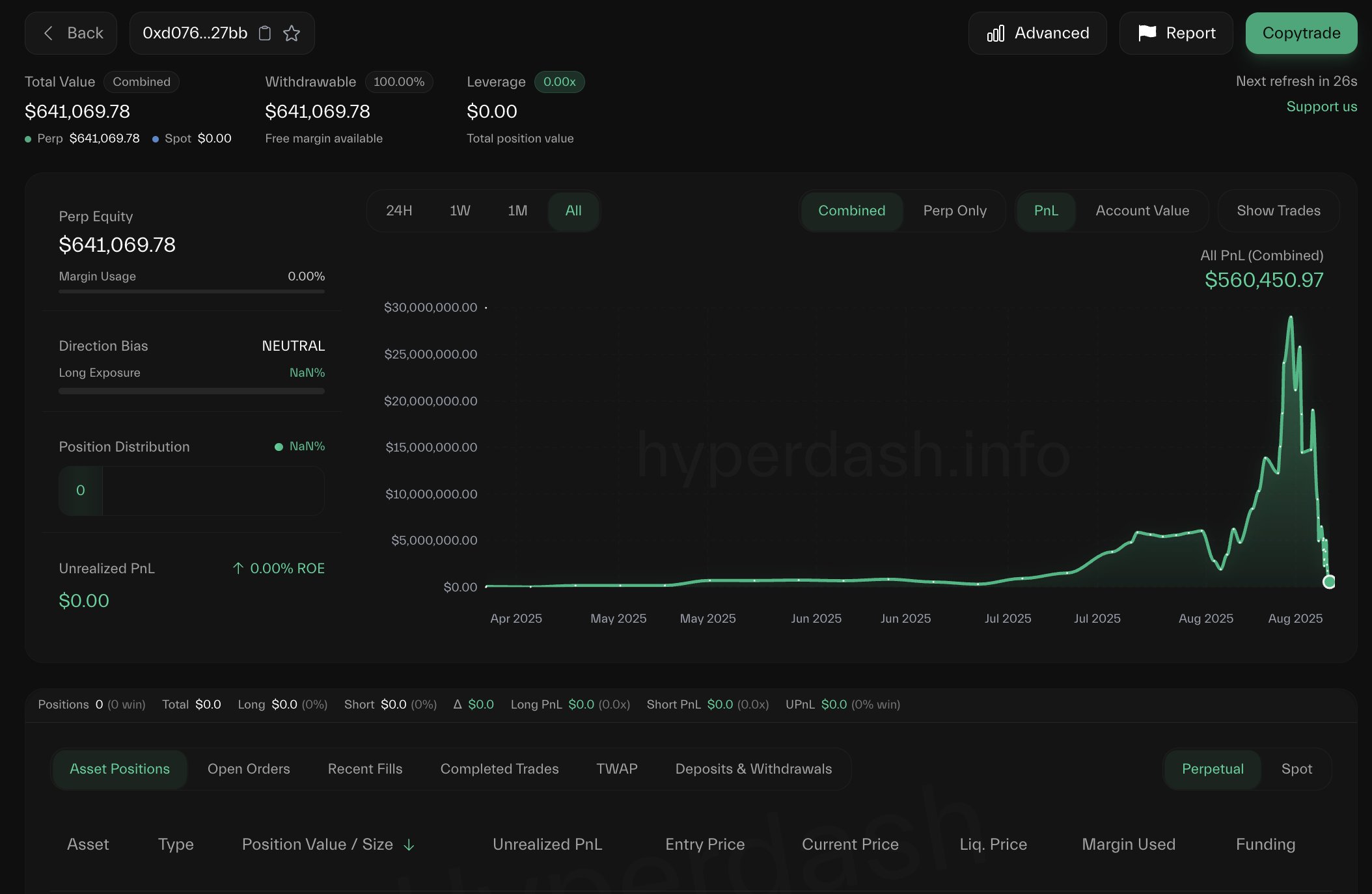Favorite the wallet with star icon

click(292, 33)
